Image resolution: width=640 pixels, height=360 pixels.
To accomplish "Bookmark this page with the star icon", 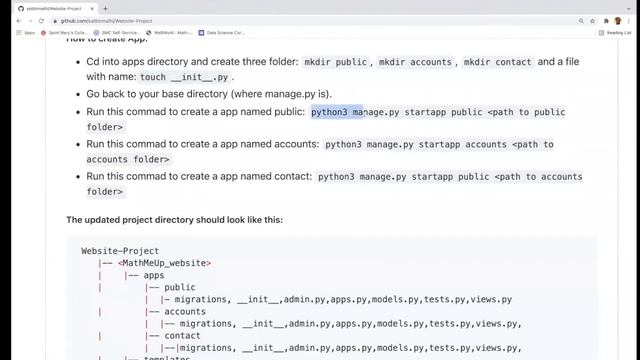I will 592,21.
